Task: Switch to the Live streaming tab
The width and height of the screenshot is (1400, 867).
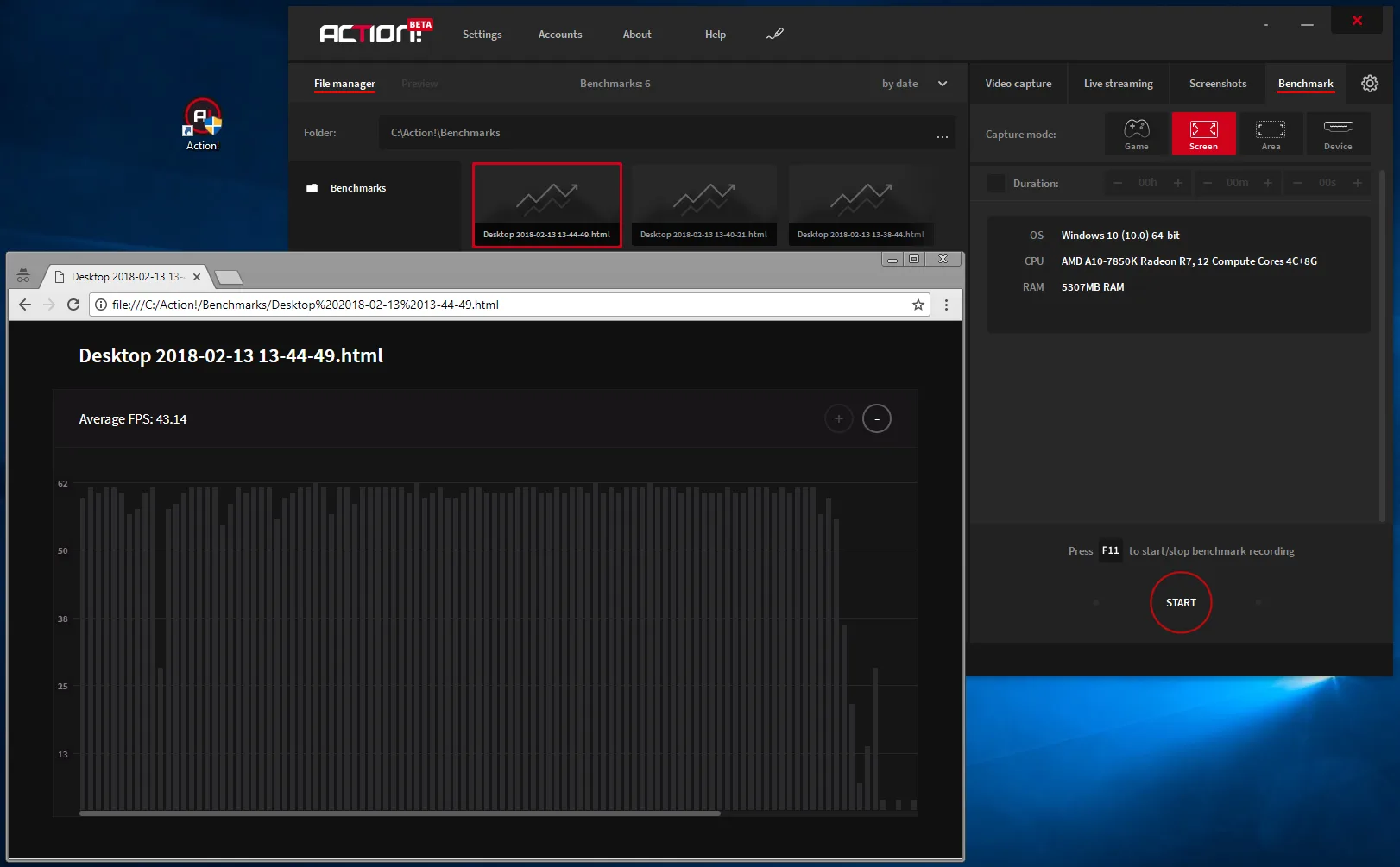Action: pyautogui.click(x=1119, y=84)
